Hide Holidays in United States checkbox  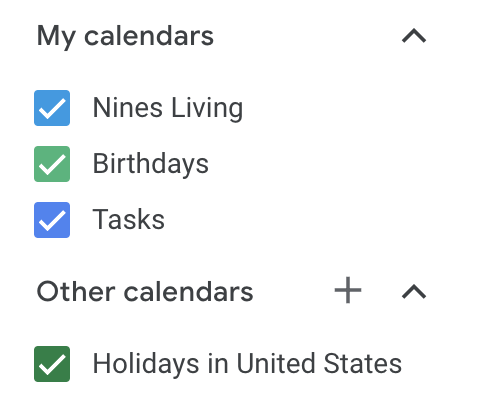click(52, 364)
